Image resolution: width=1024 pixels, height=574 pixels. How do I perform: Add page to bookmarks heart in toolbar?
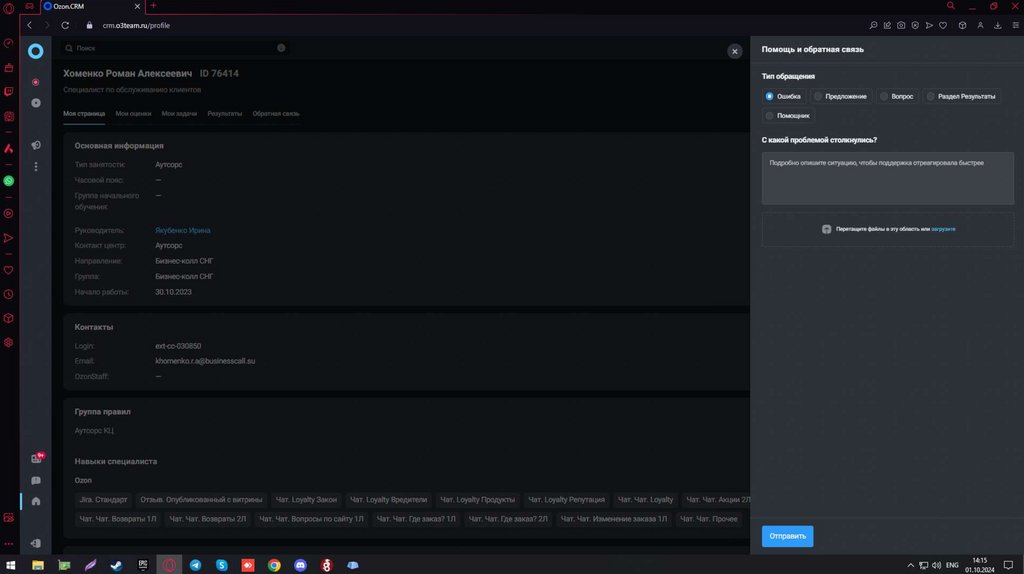point(943,25)
